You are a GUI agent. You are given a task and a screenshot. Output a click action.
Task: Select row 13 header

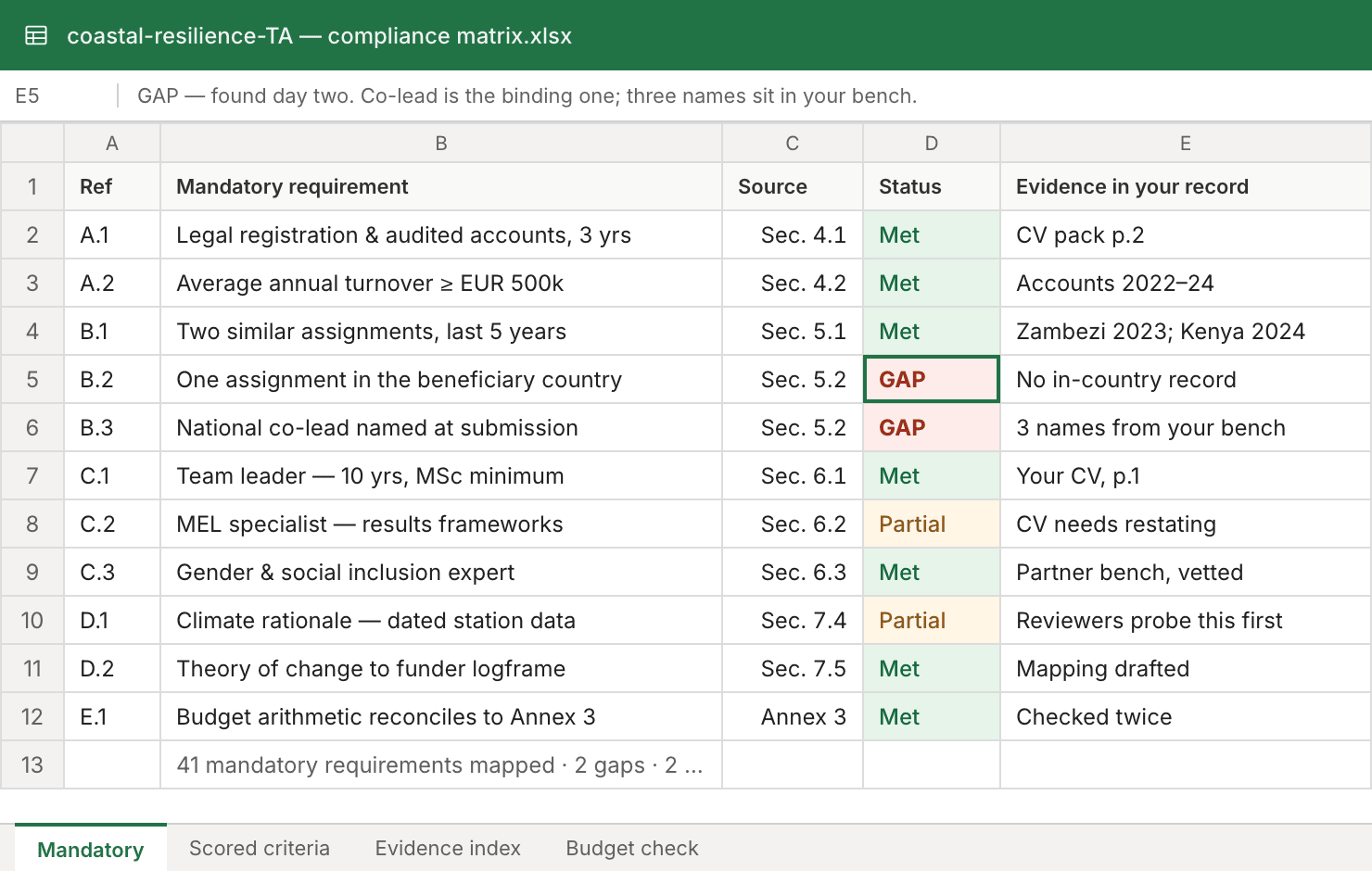[x=32, y=764]
